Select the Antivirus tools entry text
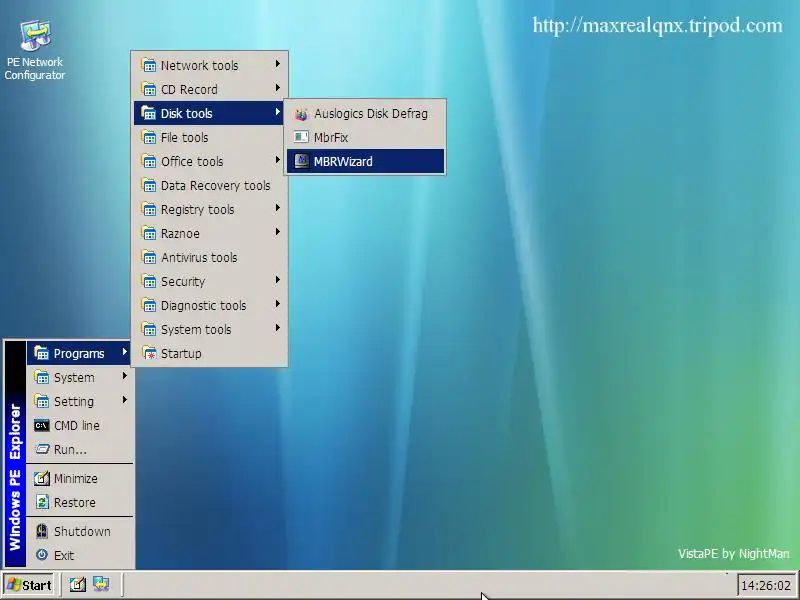Viewport: 800px width, 600px height. (x=199, y=257)
